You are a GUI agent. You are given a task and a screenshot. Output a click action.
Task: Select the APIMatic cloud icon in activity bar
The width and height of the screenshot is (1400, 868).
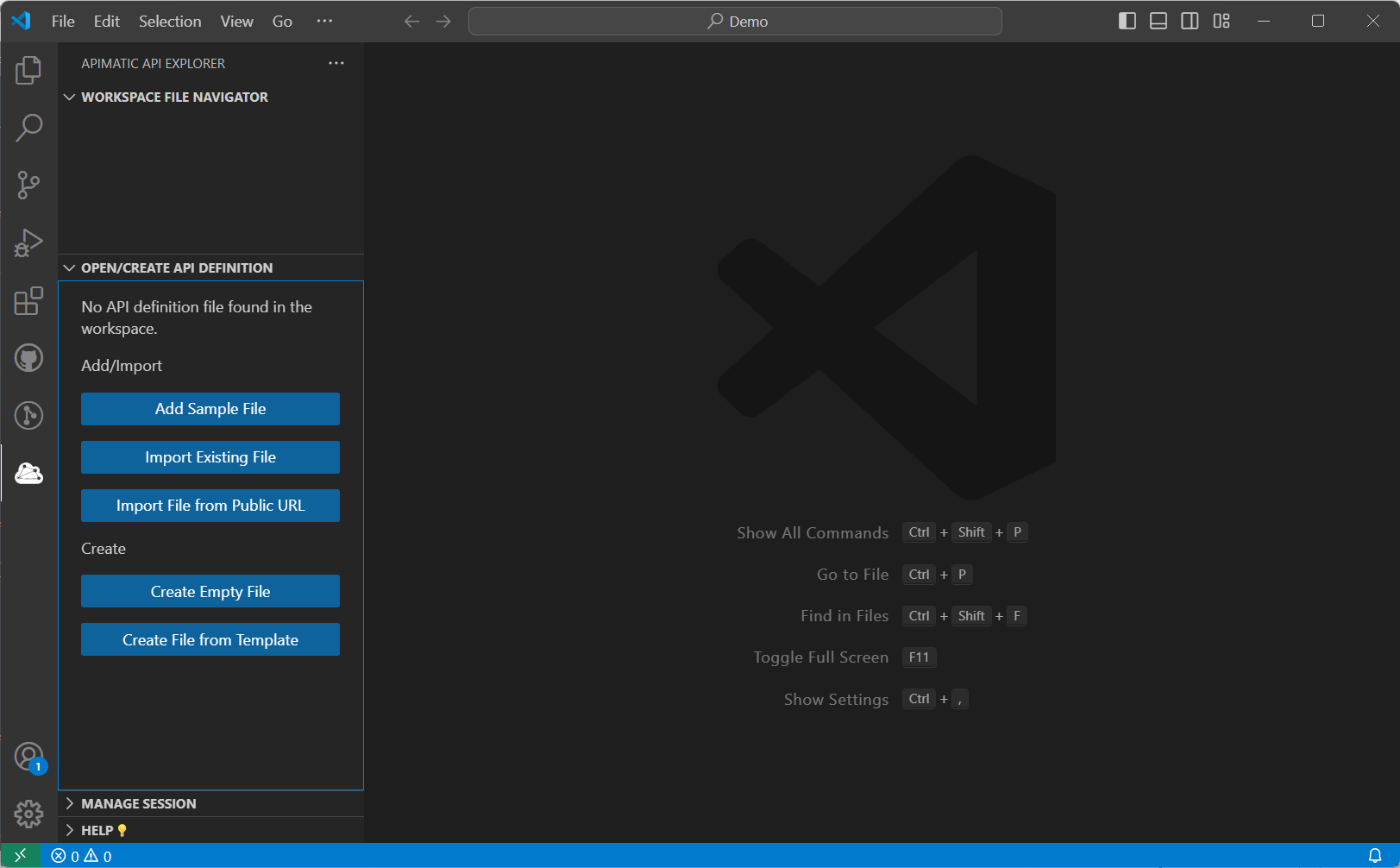point(28,473)
